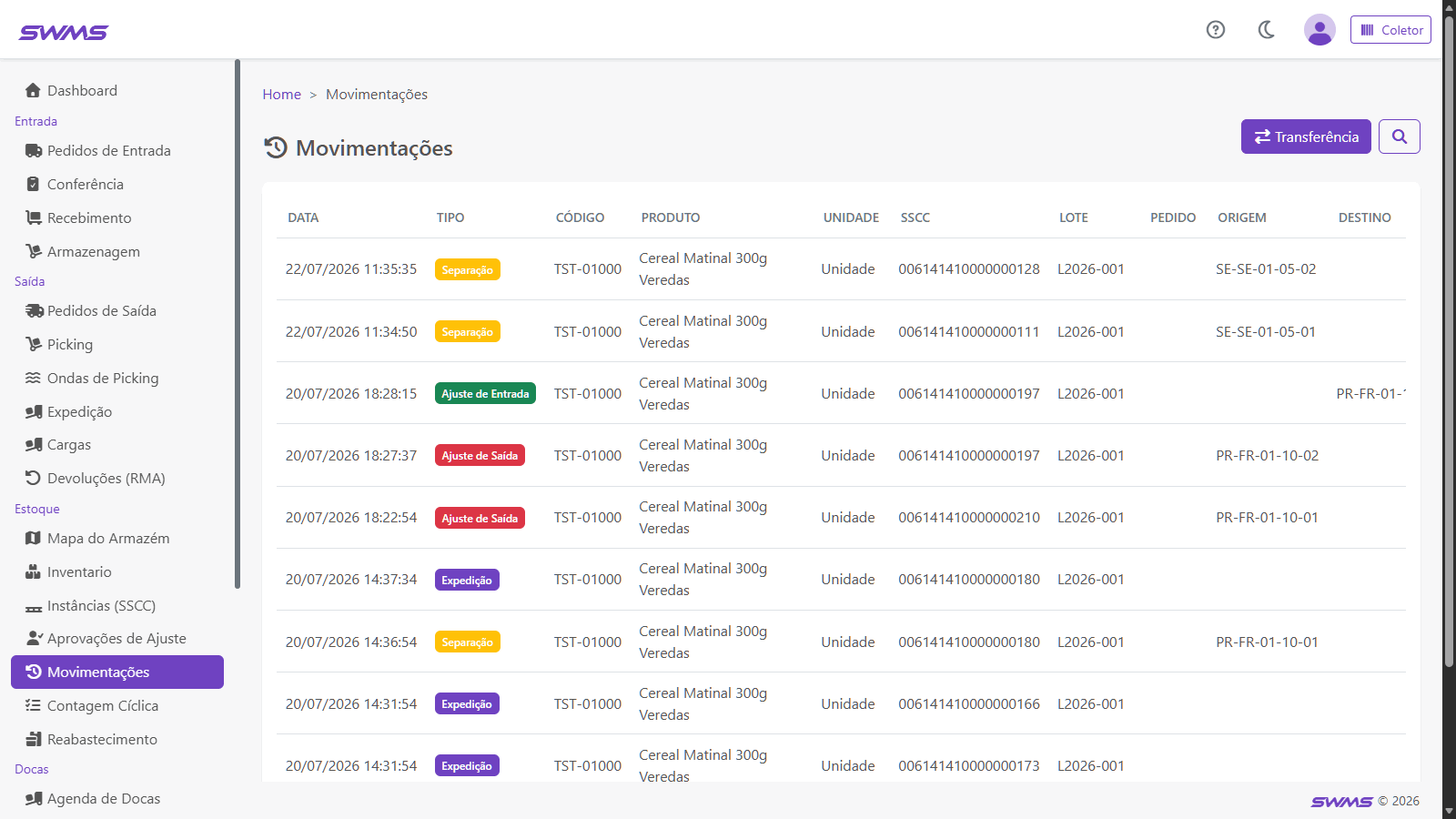The width and height of the screenshot is (1456, 819).
Task: Click the Armazenagem dolly icon
Action: 34,251
